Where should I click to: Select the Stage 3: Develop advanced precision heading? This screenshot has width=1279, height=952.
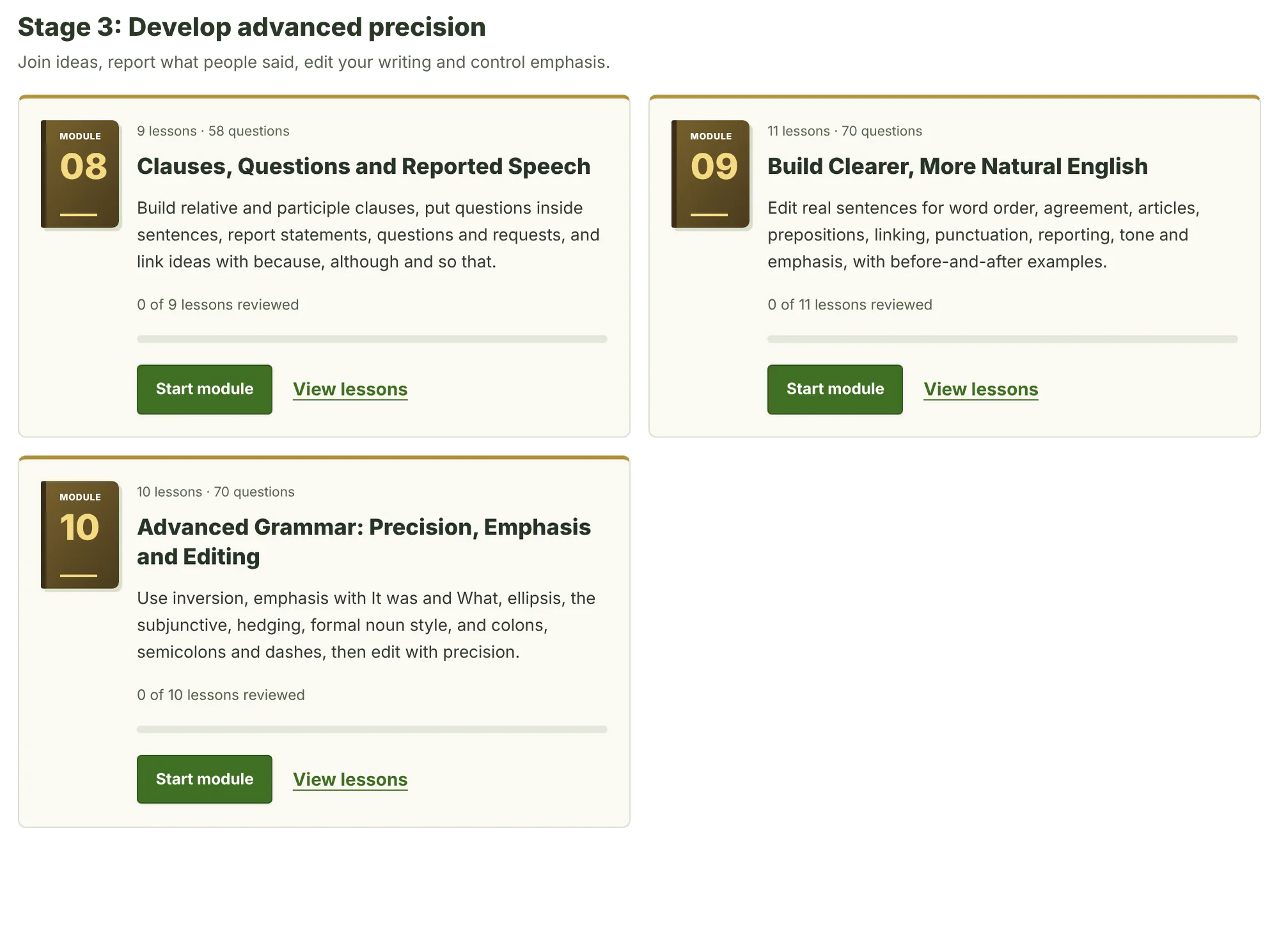252,27
